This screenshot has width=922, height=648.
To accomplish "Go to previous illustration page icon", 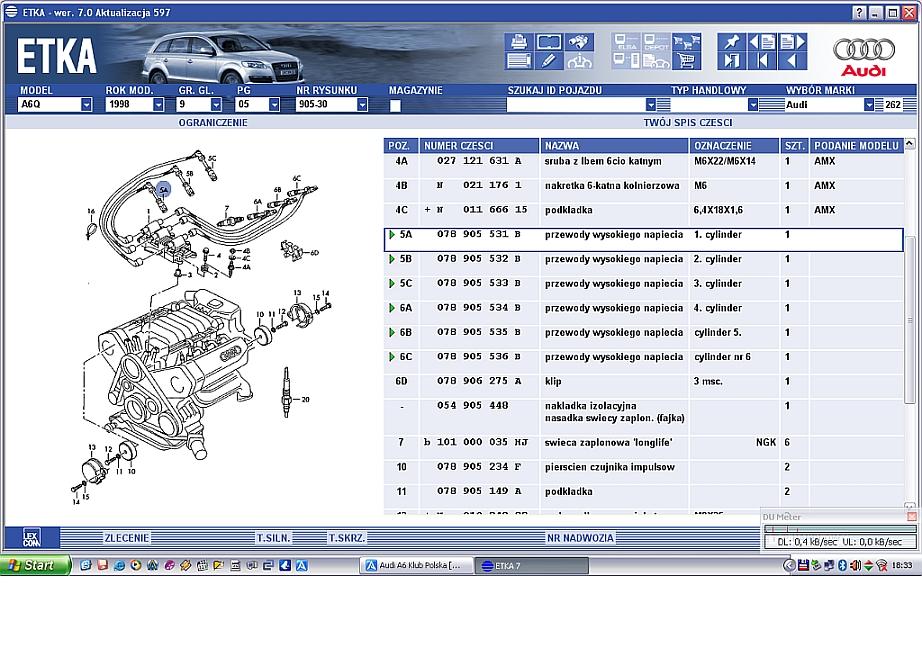I will [x=762, y=42].
